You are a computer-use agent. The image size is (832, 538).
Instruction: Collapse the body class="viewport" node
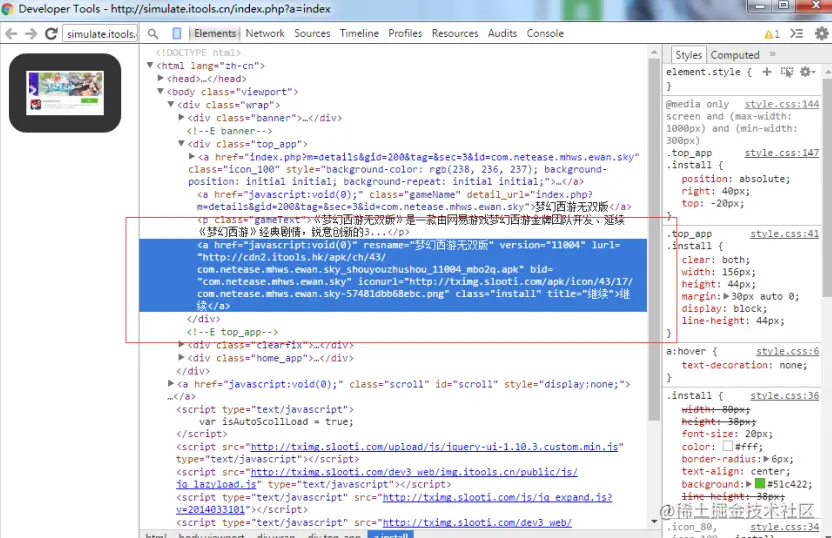[160, 91]
